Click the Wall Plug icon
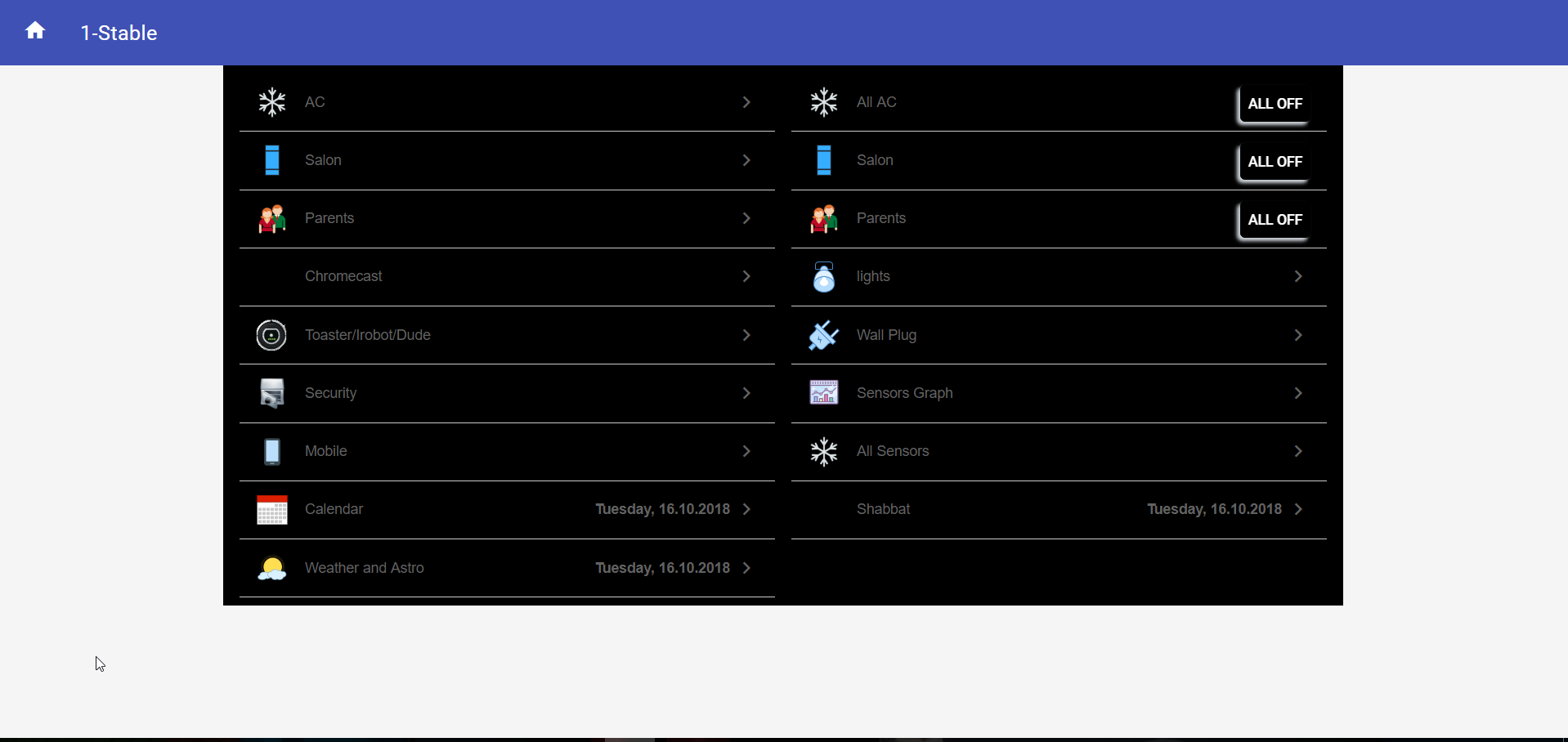Viewport: 1568px width, 742px height. pyautogui.click(x=824, y=335)
